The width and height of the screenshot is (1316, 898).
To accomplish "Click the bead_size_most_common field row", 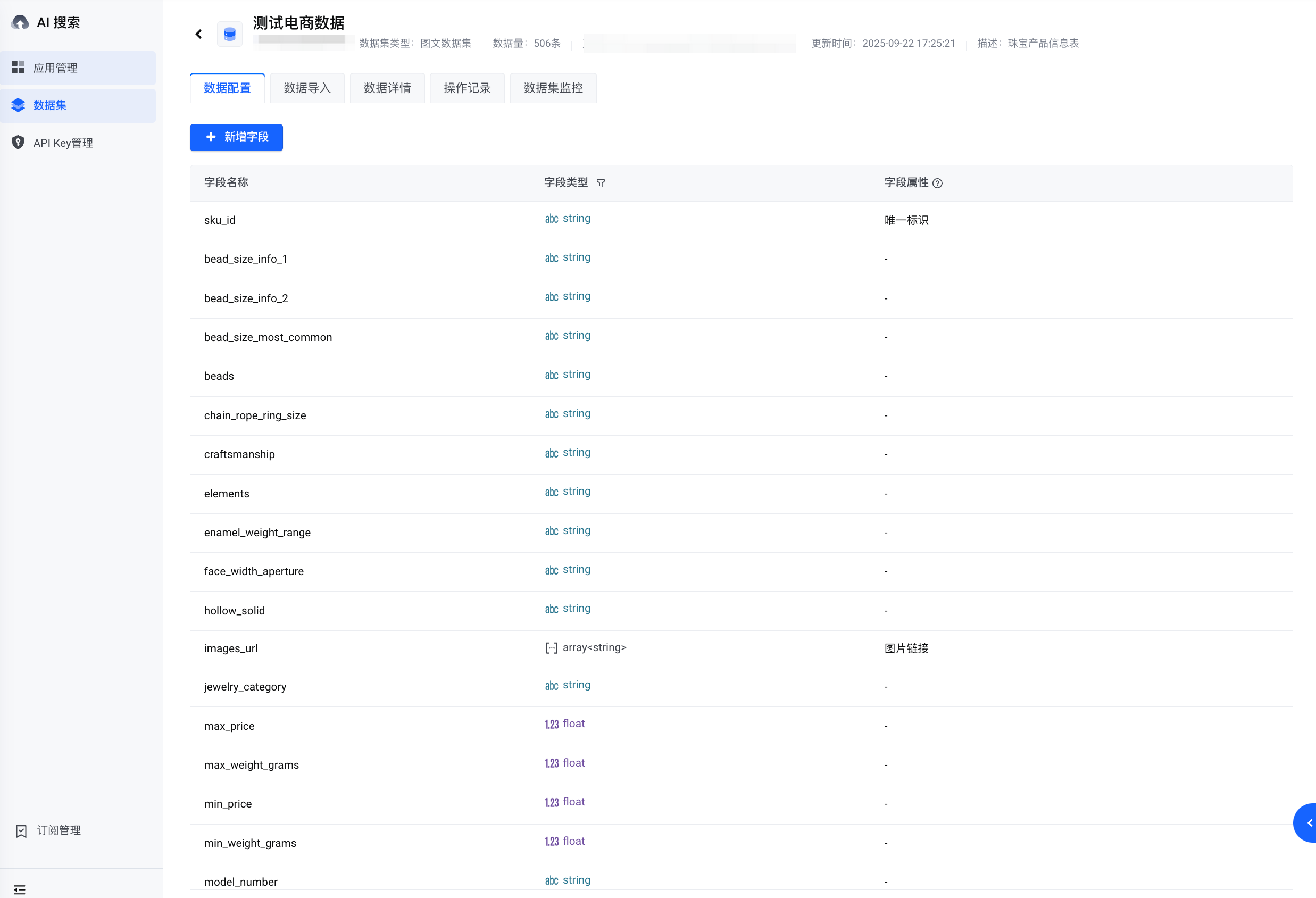I will [x=268, y=337].
